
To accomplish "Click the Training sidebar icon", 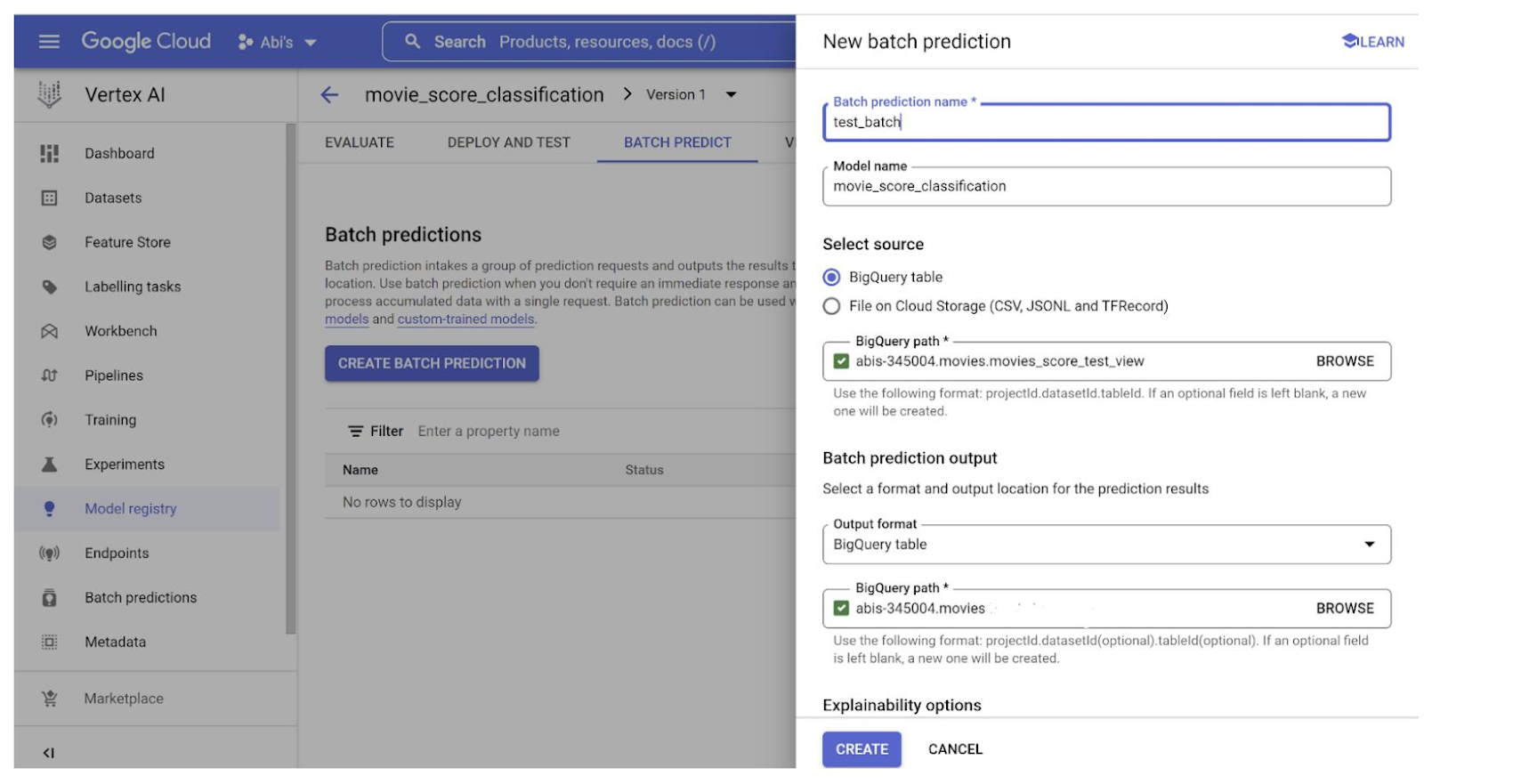I will (x=50, y=420).
